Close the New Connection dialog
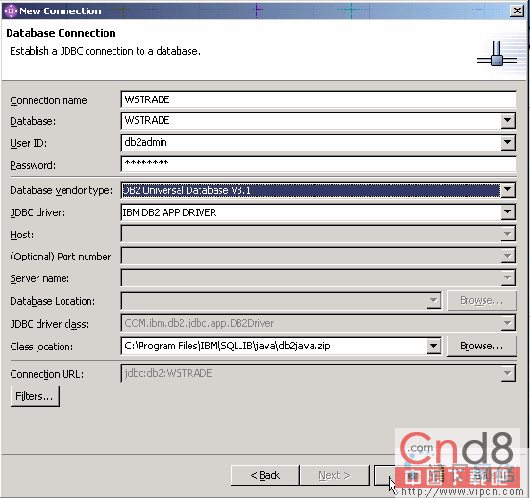The height and width of the screenshot is (498, 530). pos(517,11)
